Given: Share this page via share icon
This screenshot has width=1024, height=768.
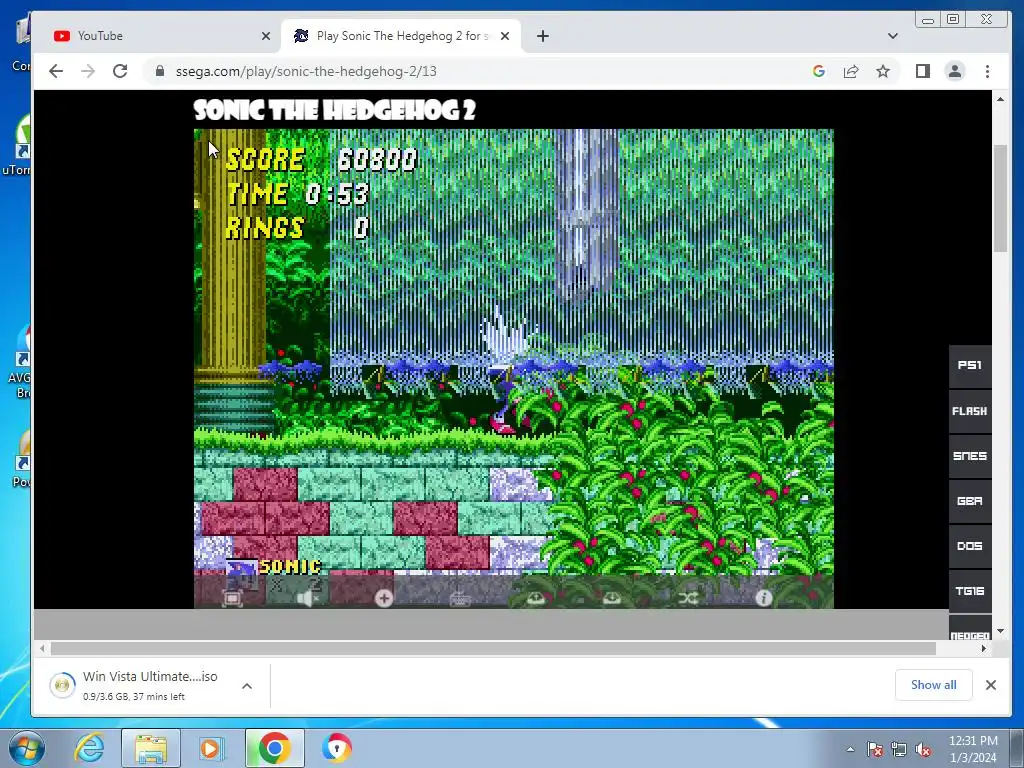Looking at the screenshot, I should tap(851, 71).
